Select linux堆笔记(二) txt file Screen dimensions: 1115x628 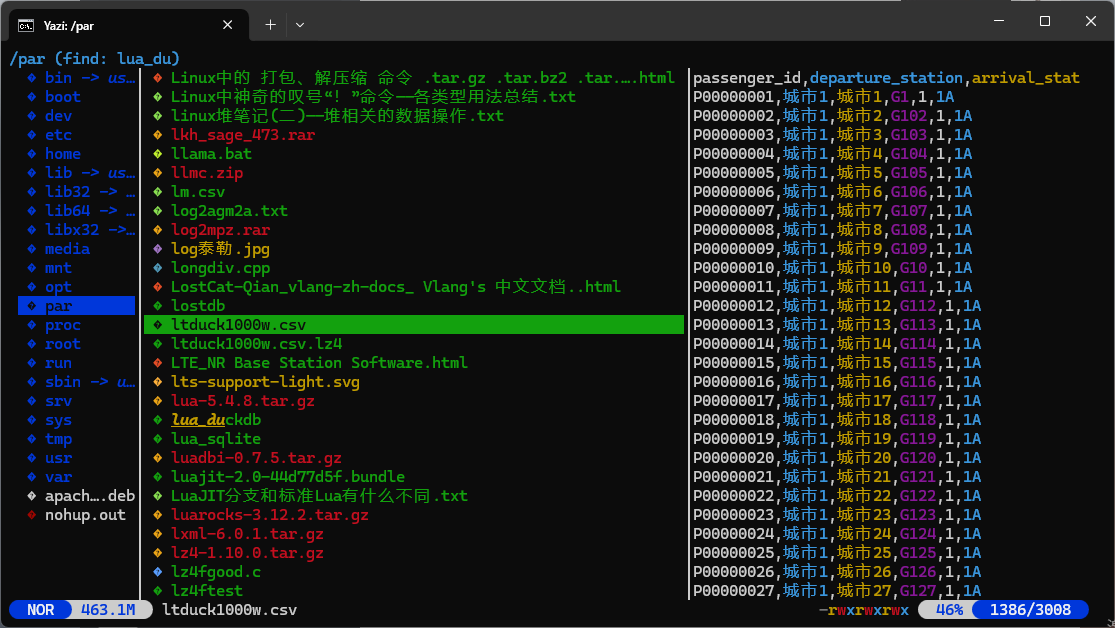[x=414, y=116]
